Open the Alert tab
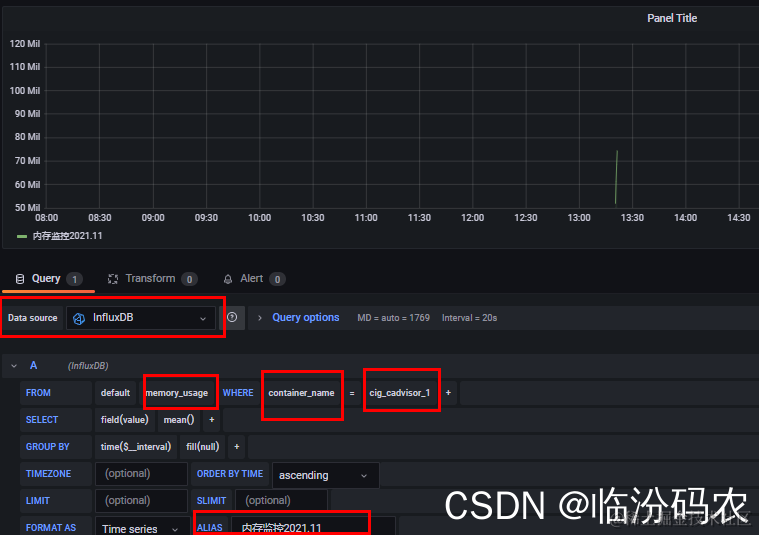The width and height of the screenshot is (759, 535). coord(254,279)
